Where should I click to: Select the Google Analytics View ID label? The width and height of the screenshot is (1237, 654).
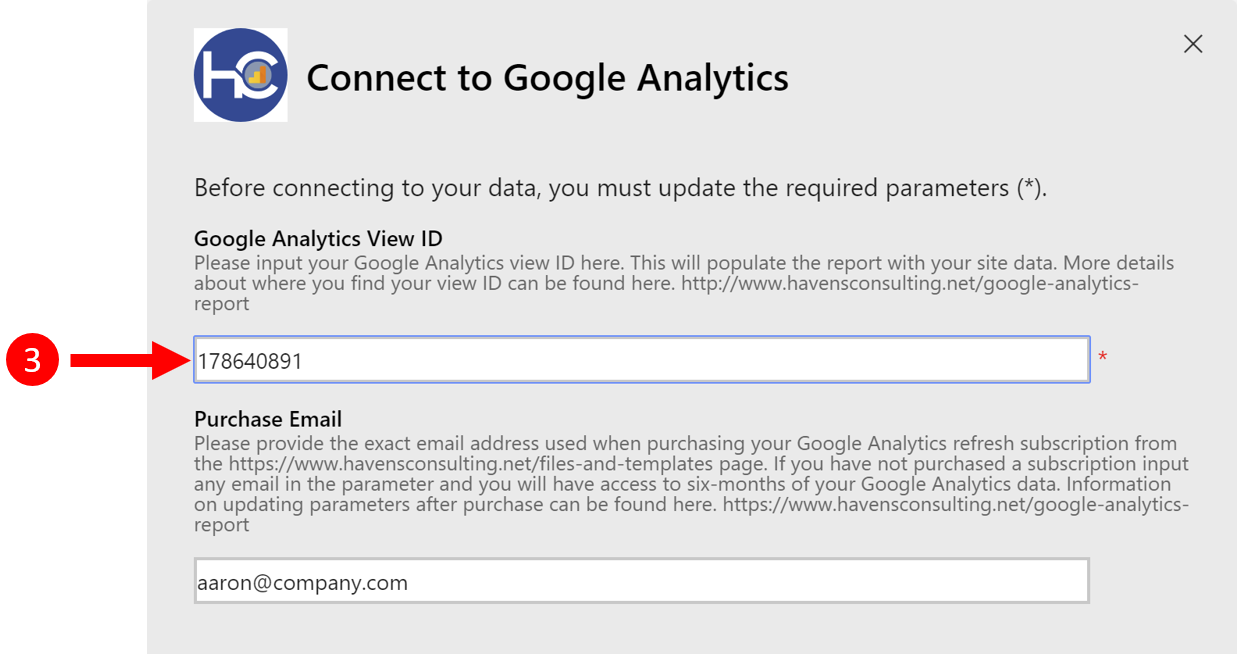tap(318, 239)
